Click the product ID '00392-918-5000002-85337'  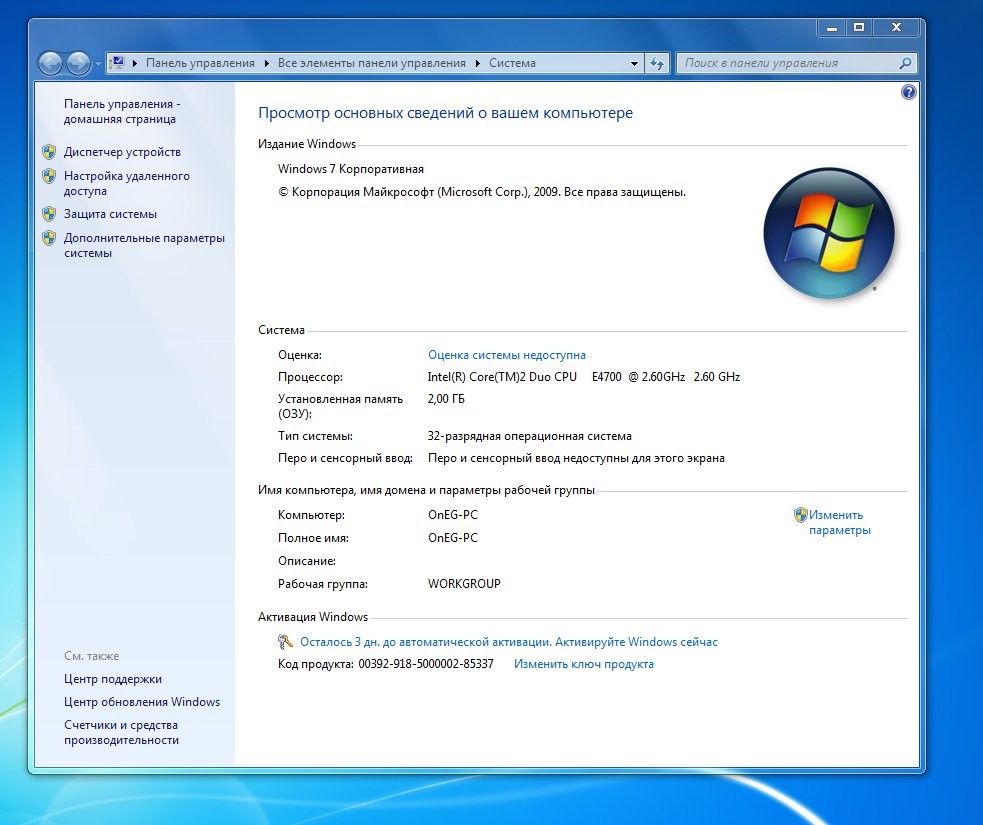426,664
